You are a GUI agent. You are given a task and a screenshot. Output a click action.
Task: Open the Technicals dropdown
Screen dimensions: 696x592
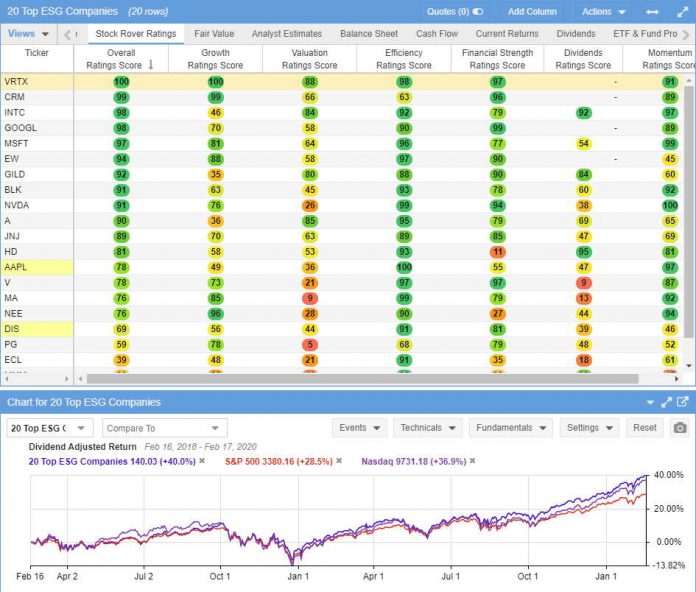[428, 428]
